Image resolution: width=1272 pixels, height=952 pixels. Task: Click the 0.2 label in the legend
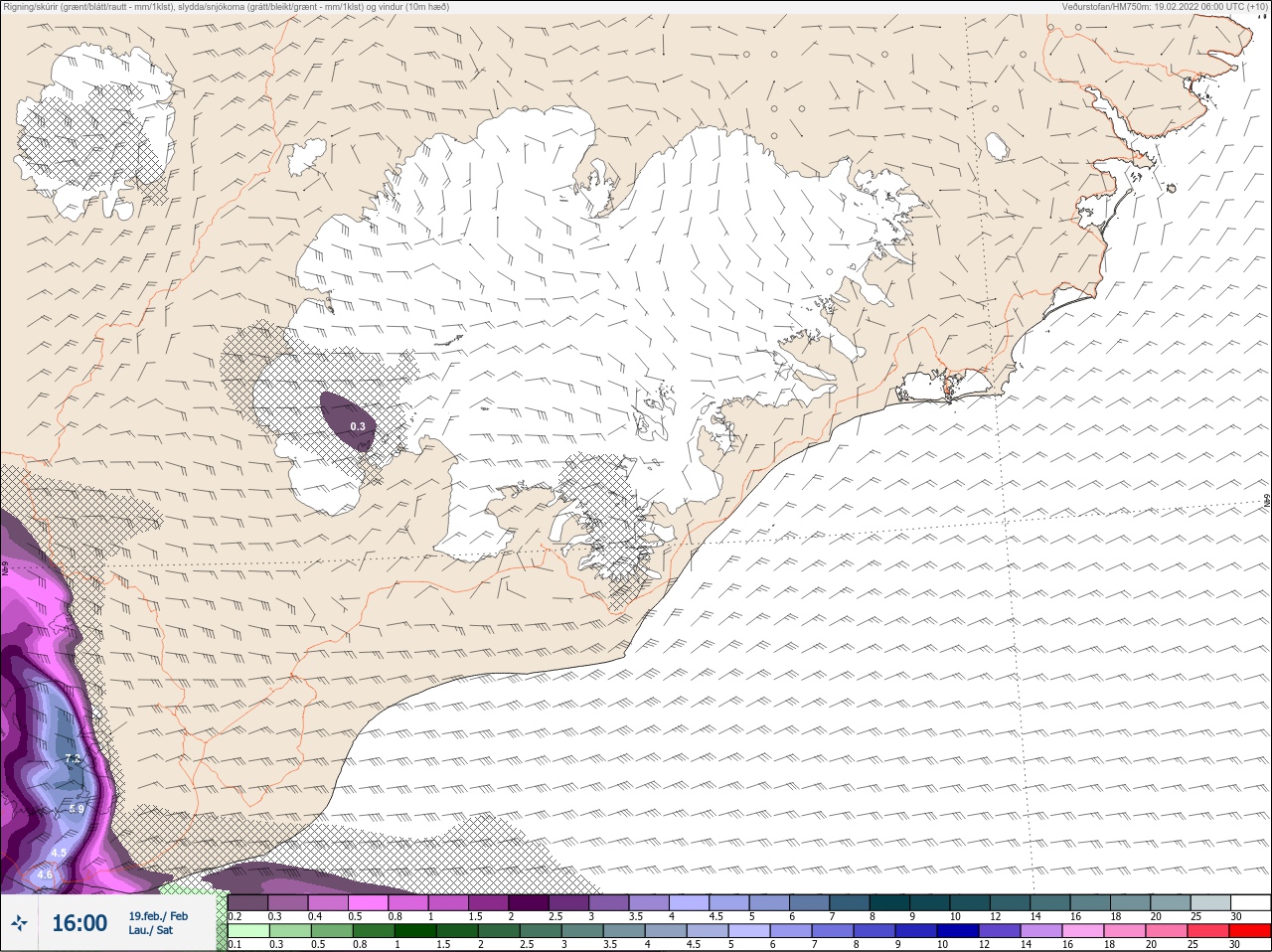pyautogui.click(x=235, y=916)
